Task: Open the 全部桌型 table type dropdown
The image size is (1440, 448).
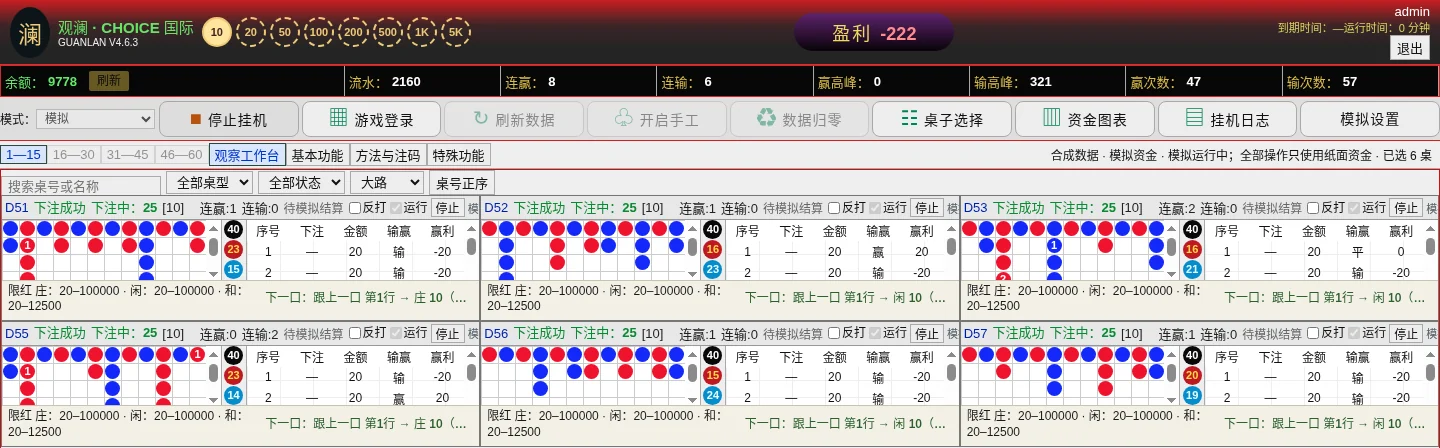Action: click(x=209, y=182)
